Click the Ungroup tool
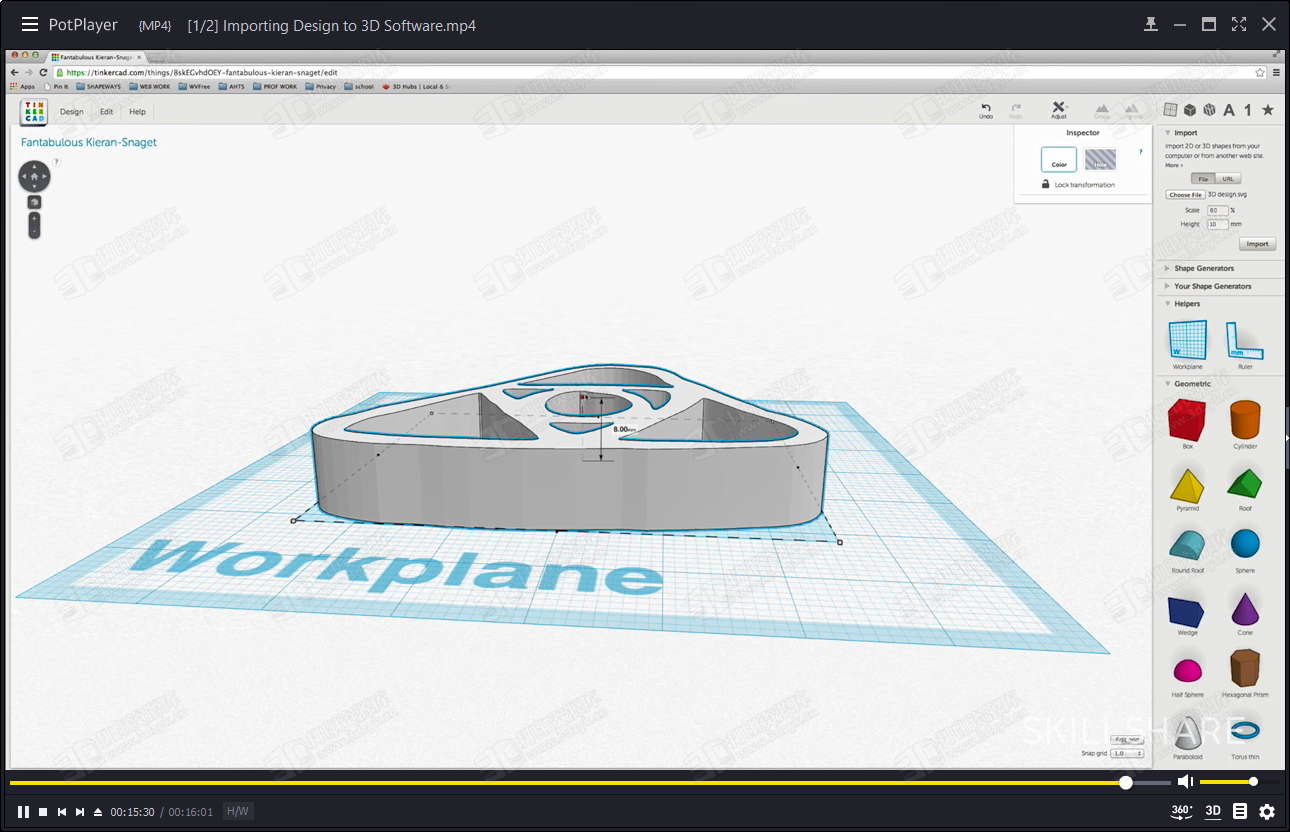Screen dimensions: 1290x832 [x=1132, y=110]
